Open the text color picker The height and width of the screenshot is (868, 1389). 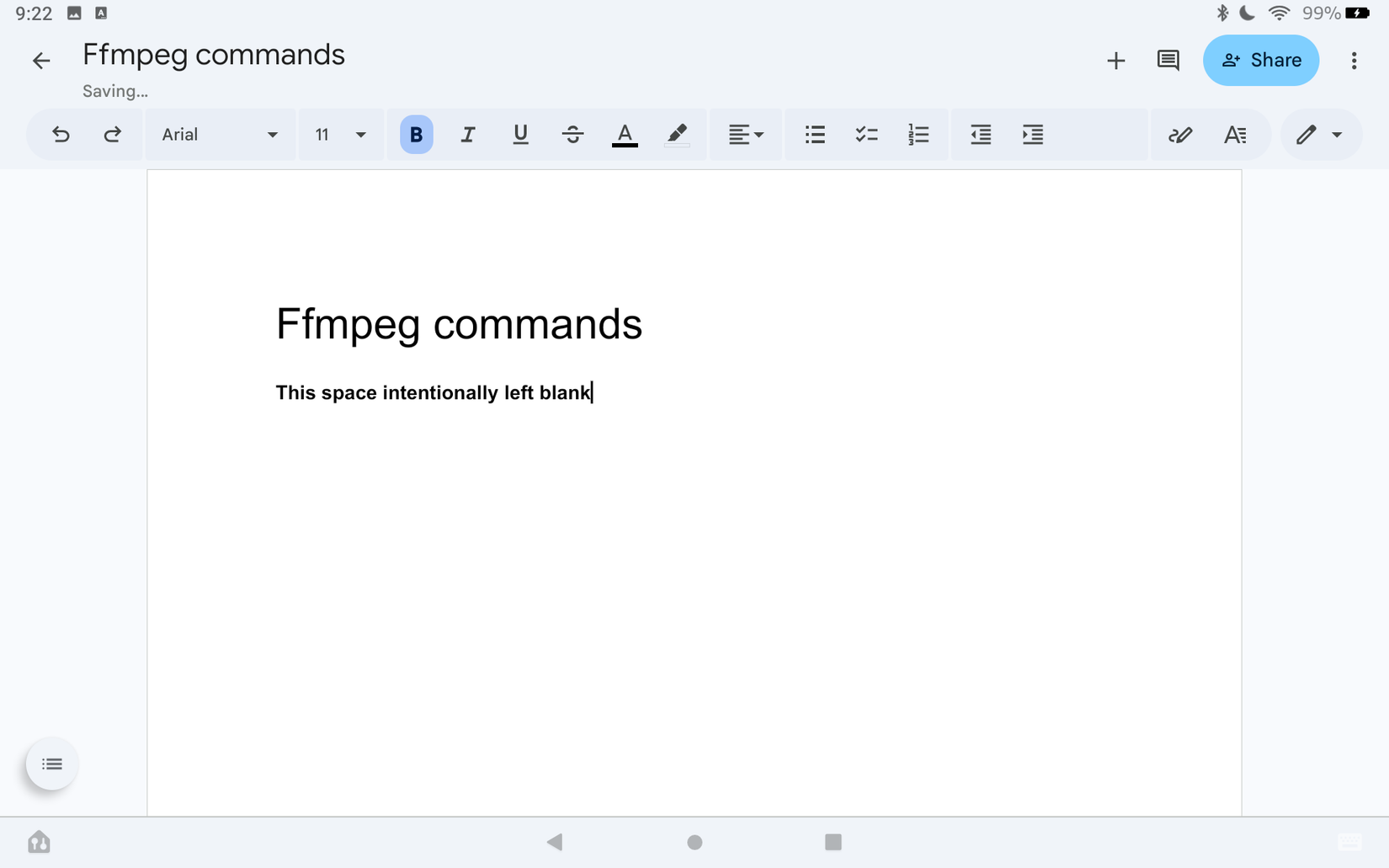pyautogui.click(x=625, y=135)
